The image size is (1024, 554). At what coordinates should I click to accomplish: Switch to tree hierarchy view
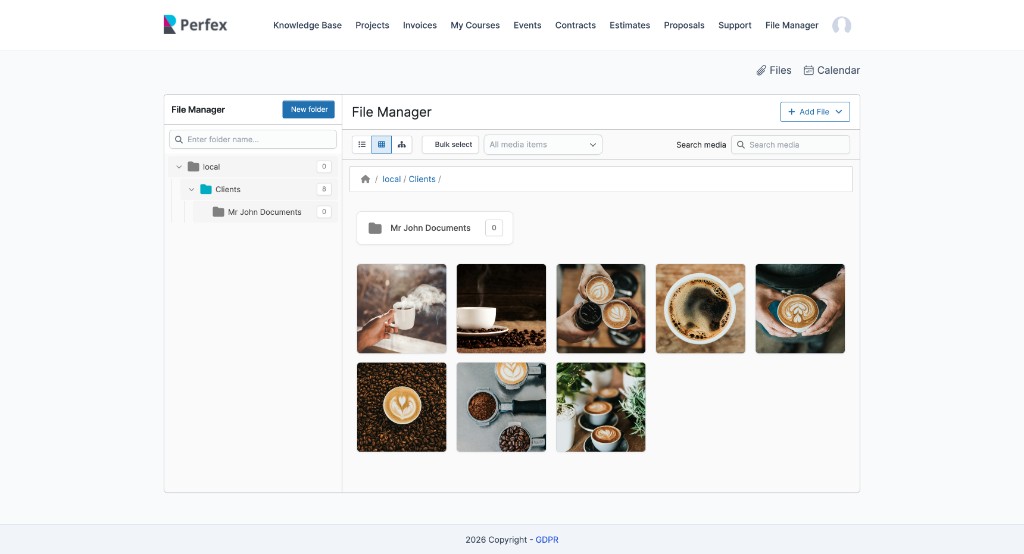pyautogui.click(x=401, y=145)
